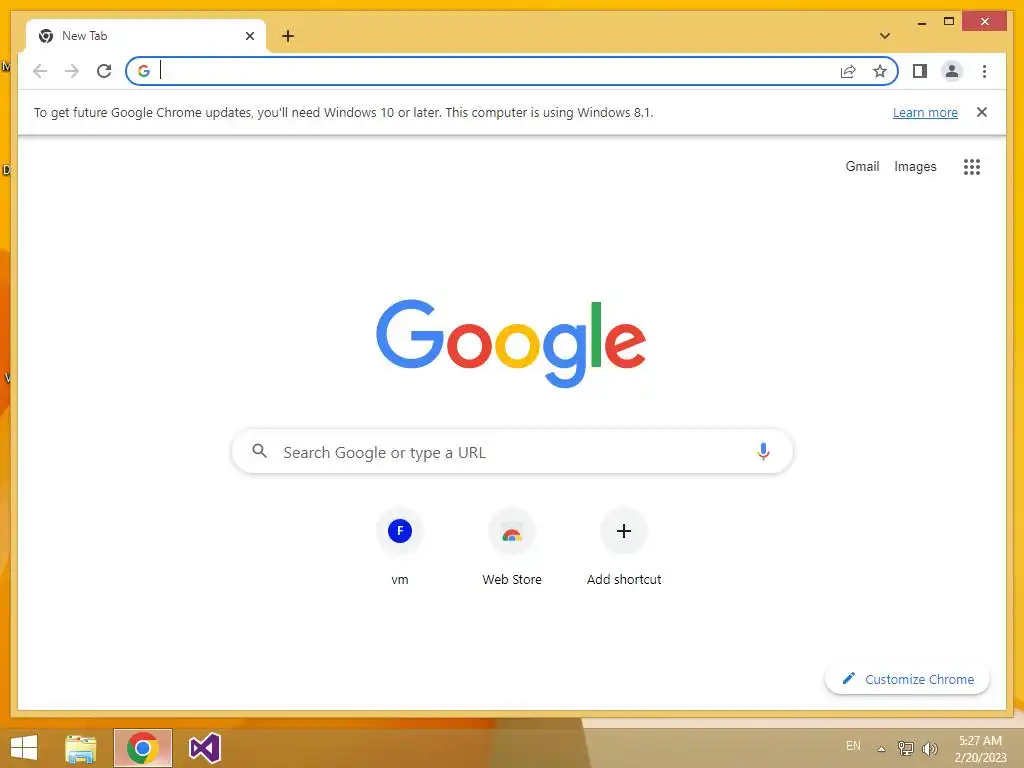Open the taskbar clock showing 5:27 AM

pos(980,749)
